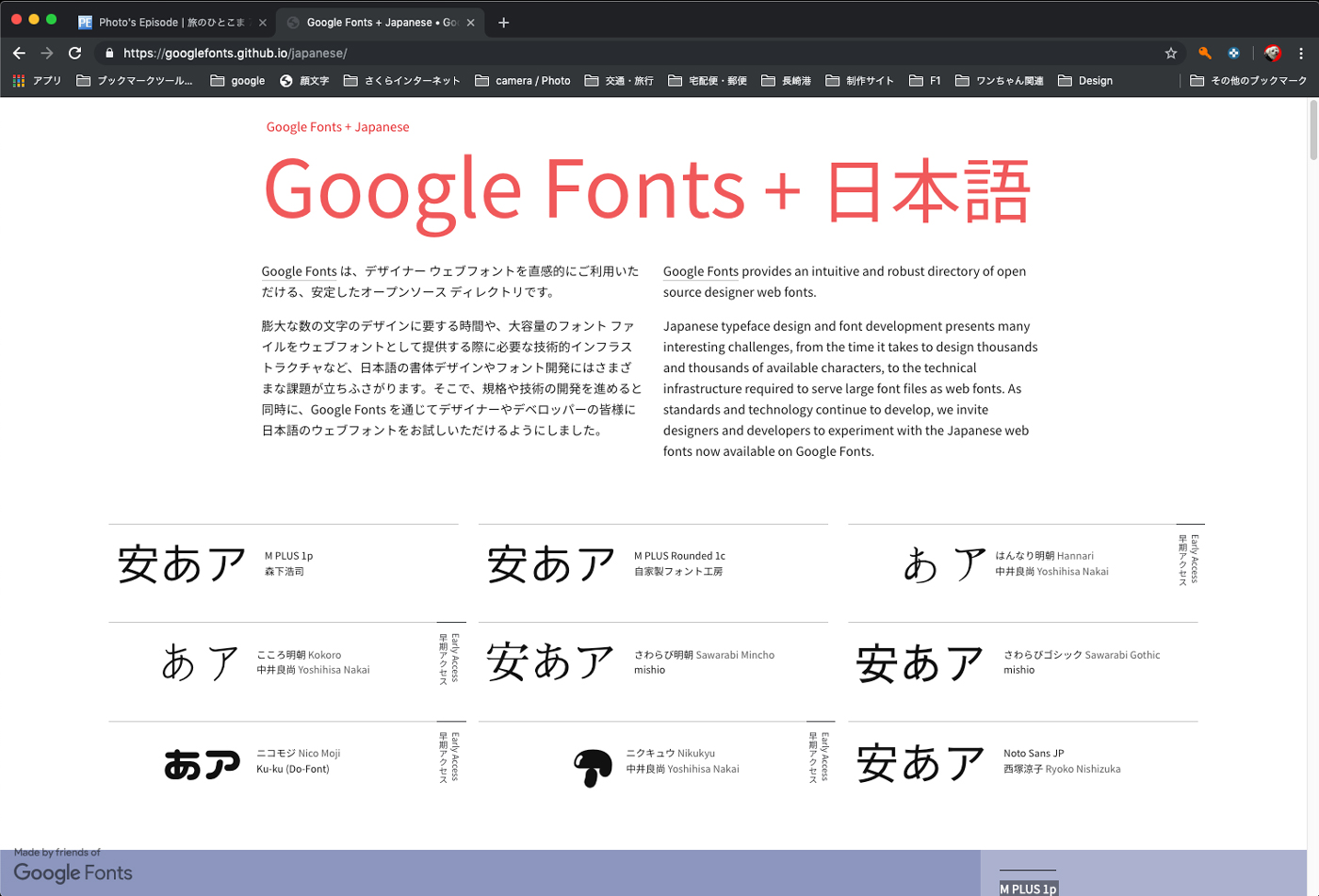The width and height of the screenshot is (1319, 896).
Task: Open the アプリ apps grid shortcut
Action: coord(37,81)
